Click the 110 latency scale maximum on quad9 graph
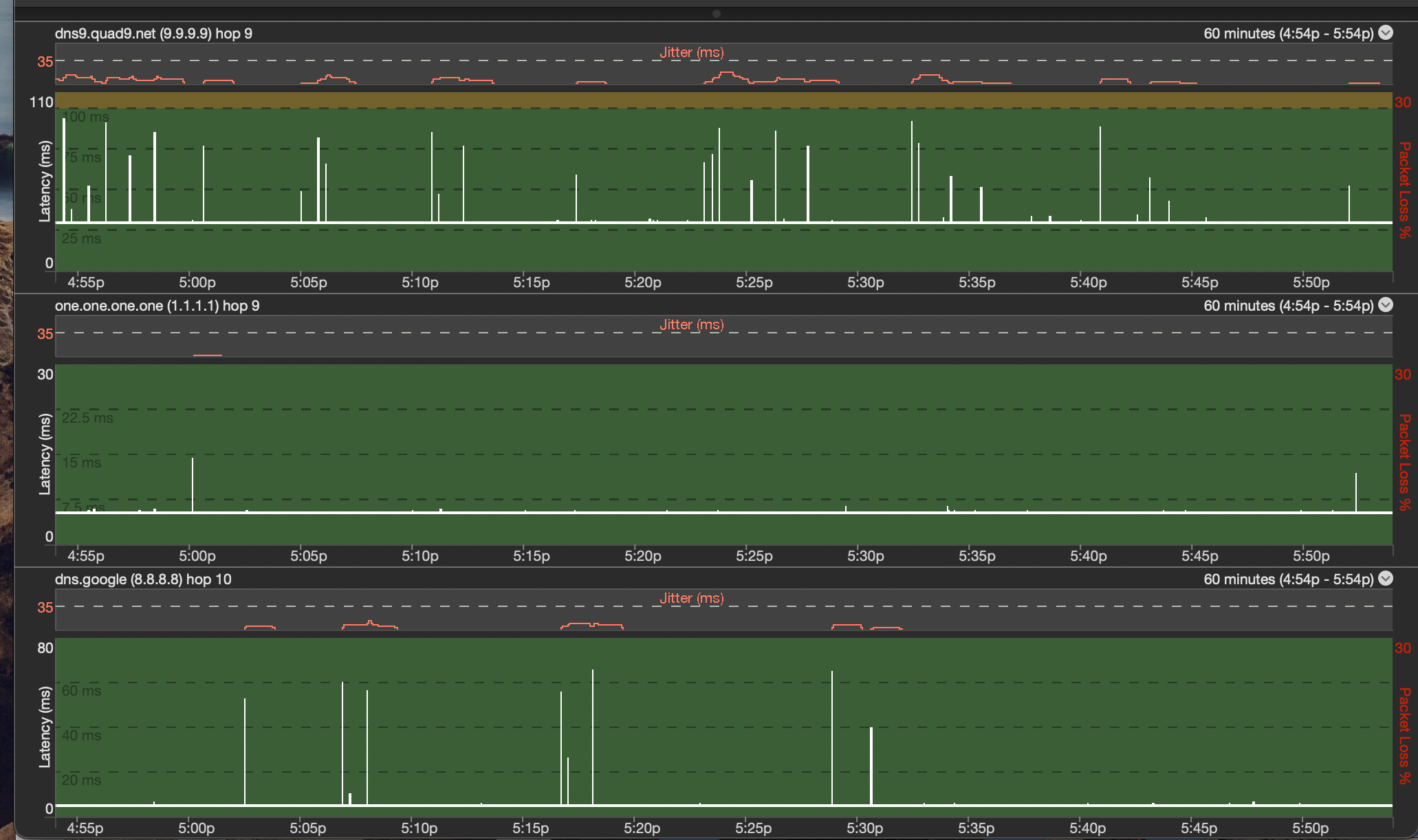 (41, 102)
